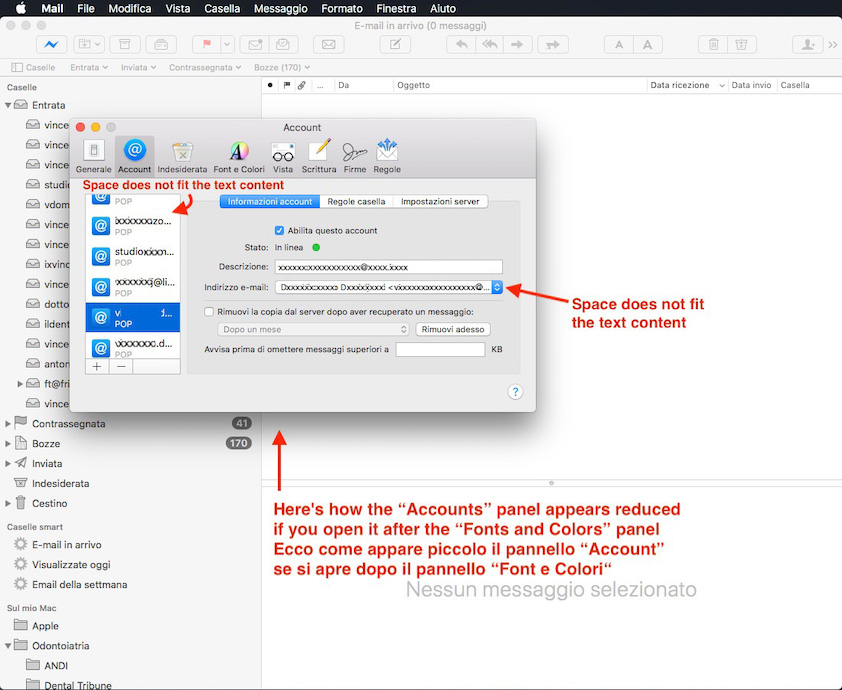Open the Font e Colori preferences

pyautogui.click(x=239, y=156)
